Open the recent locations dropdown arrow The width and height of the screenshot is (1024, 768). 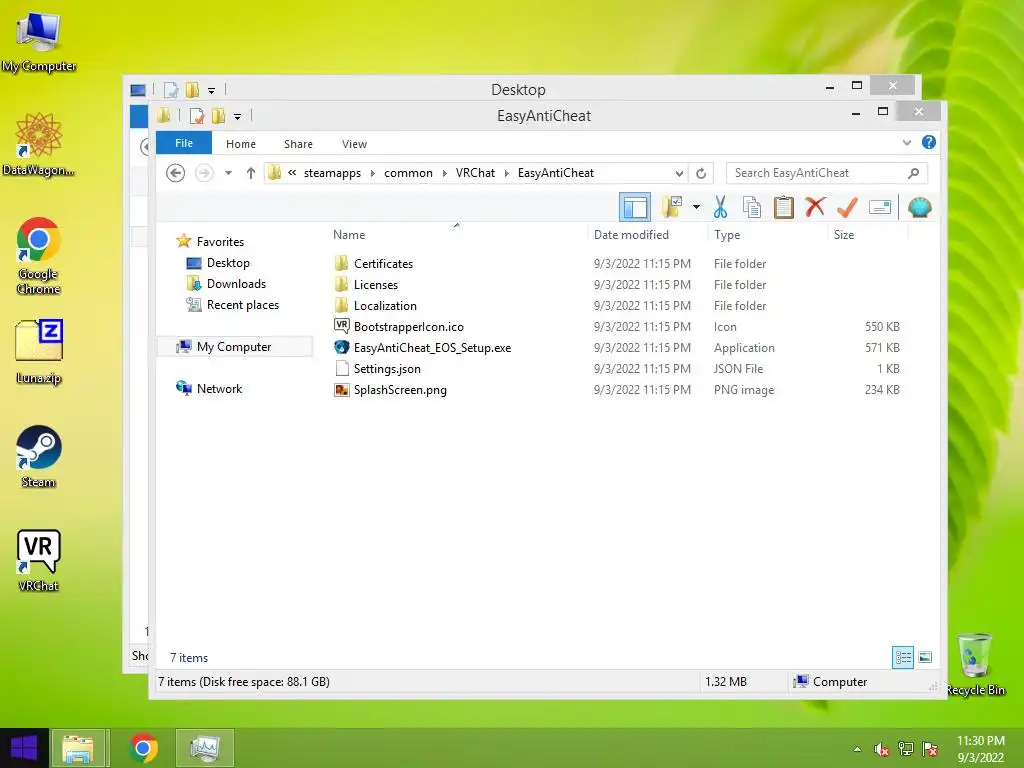point(228,173)
